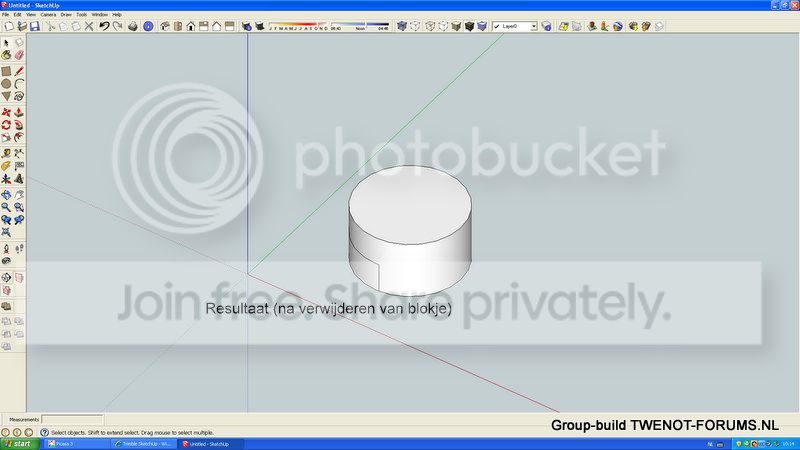Enable Shaded with Textures style
This screenshot has width=800, height=450.
tap(469, 26)
